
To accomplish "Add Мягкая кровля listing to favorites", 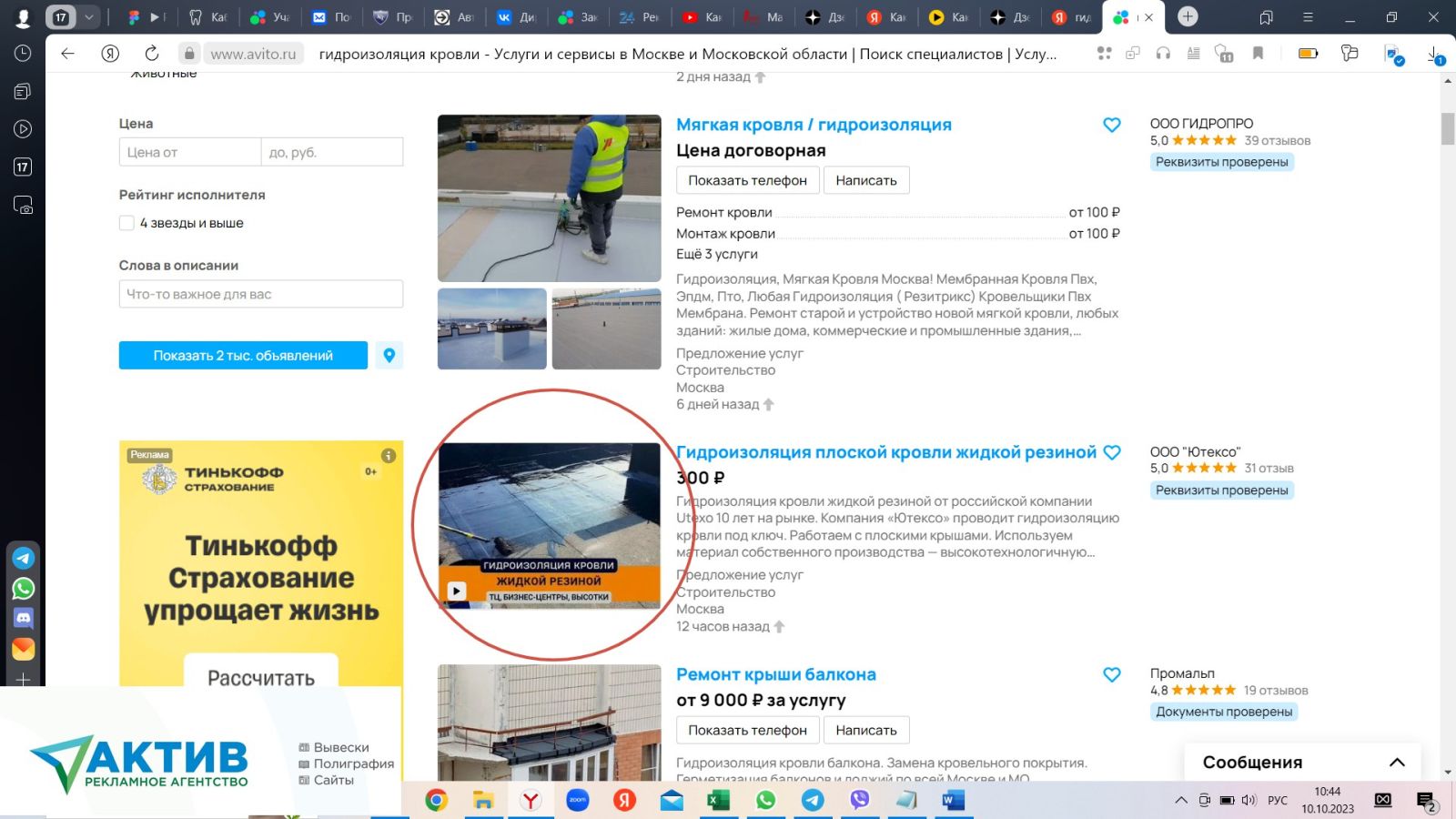I will pos(1111,125).
